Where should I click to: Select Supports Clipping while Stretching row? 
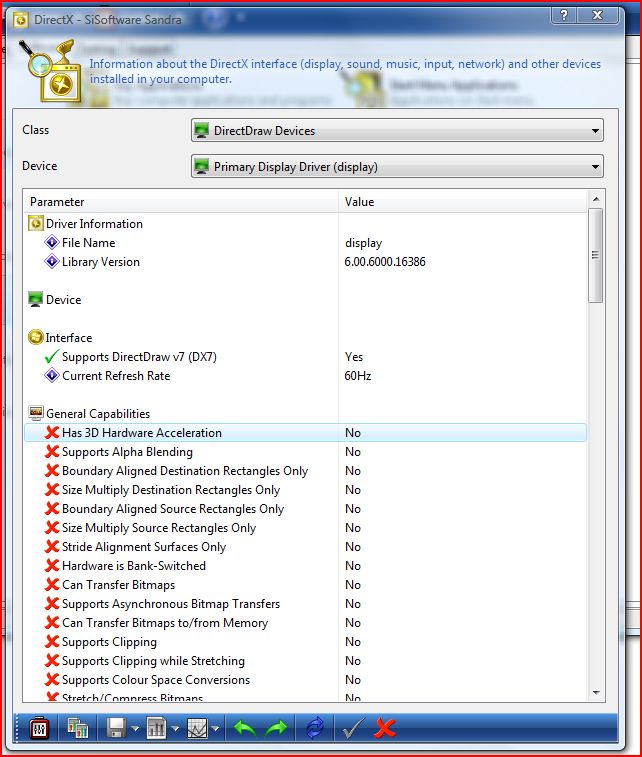pos(306,660)
